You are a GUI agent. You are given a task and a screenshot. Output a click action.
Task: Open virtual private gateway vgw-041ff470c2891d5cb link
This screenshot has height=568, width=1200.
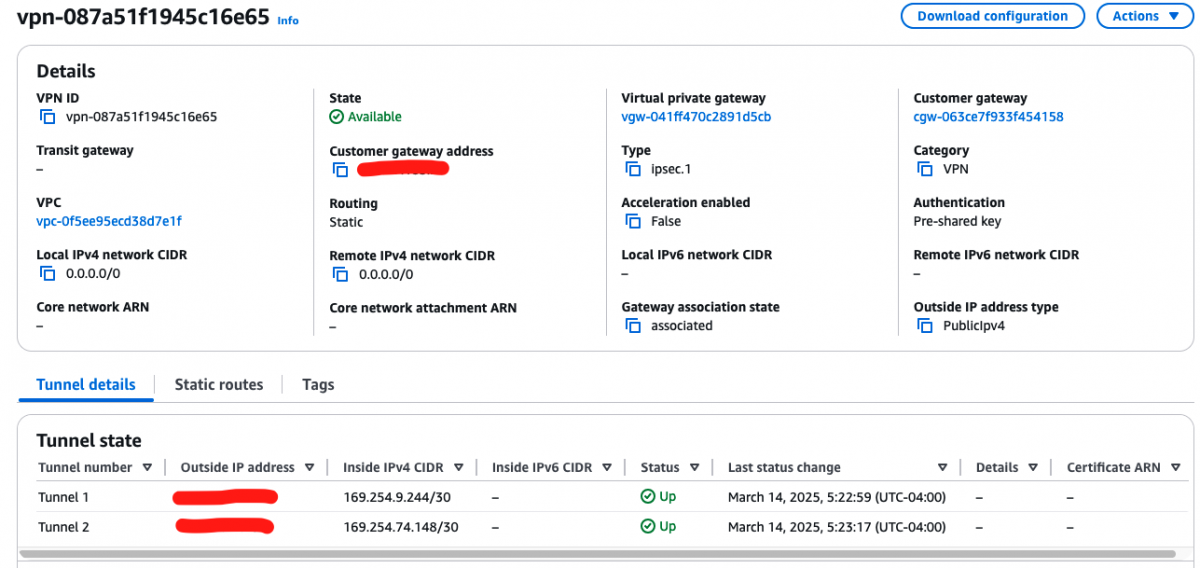(x=695, y=117)
